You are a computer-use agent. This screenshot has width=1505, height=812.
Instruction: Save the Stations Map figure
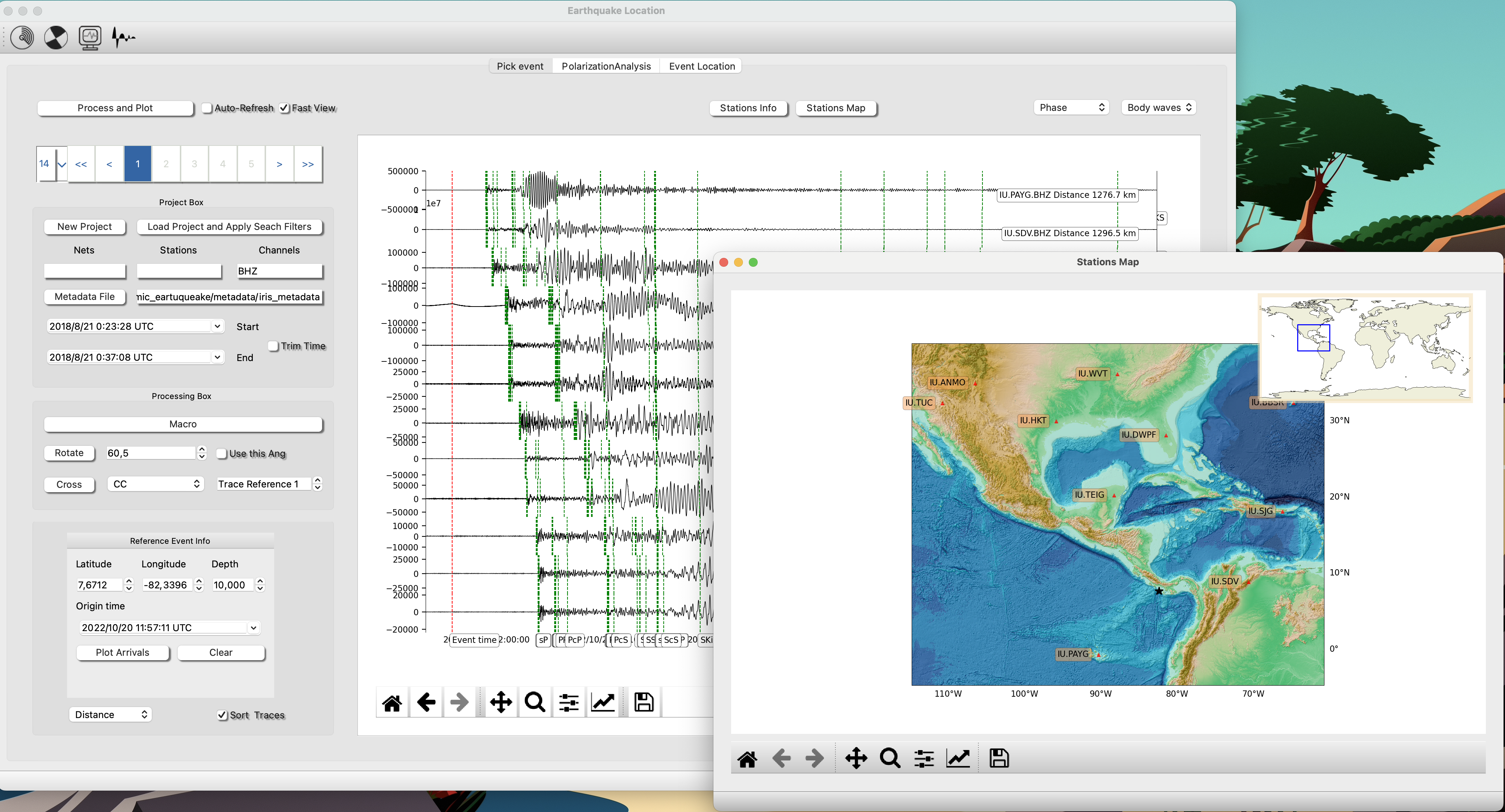(999, 759)
